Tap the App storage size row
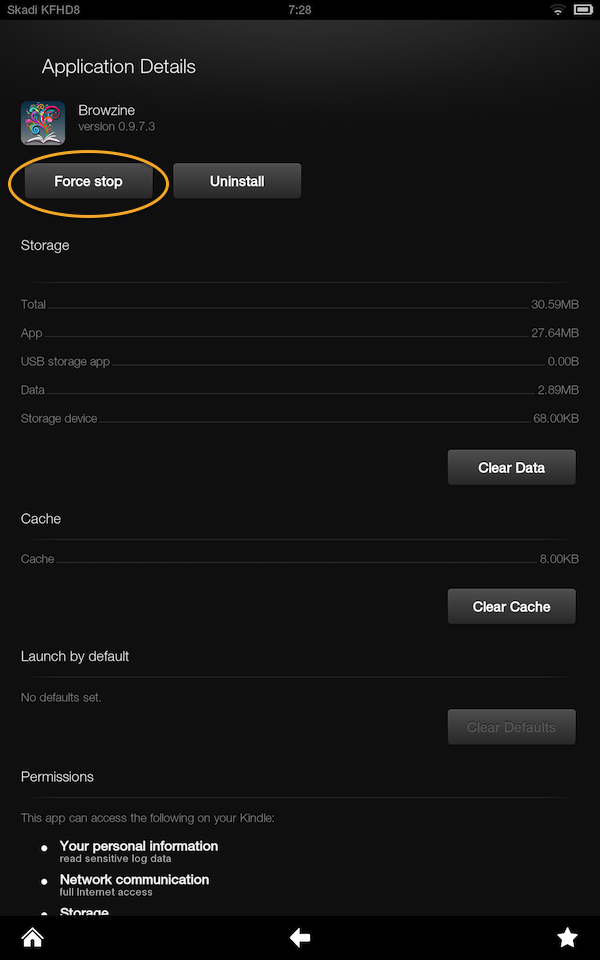600x960 pixels. click(x=300, y=333)
